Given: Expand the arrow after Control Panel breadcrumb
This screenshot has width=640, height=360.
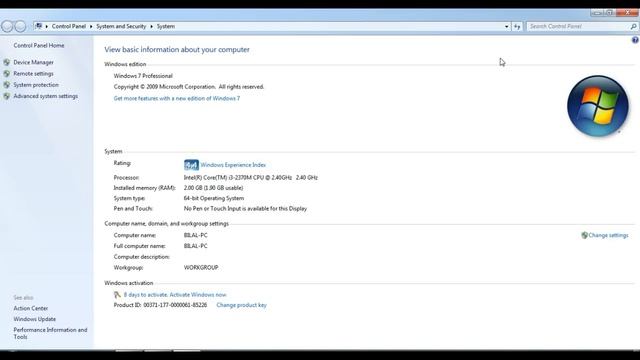Looking at the screenshot, I should pos(91,27).
